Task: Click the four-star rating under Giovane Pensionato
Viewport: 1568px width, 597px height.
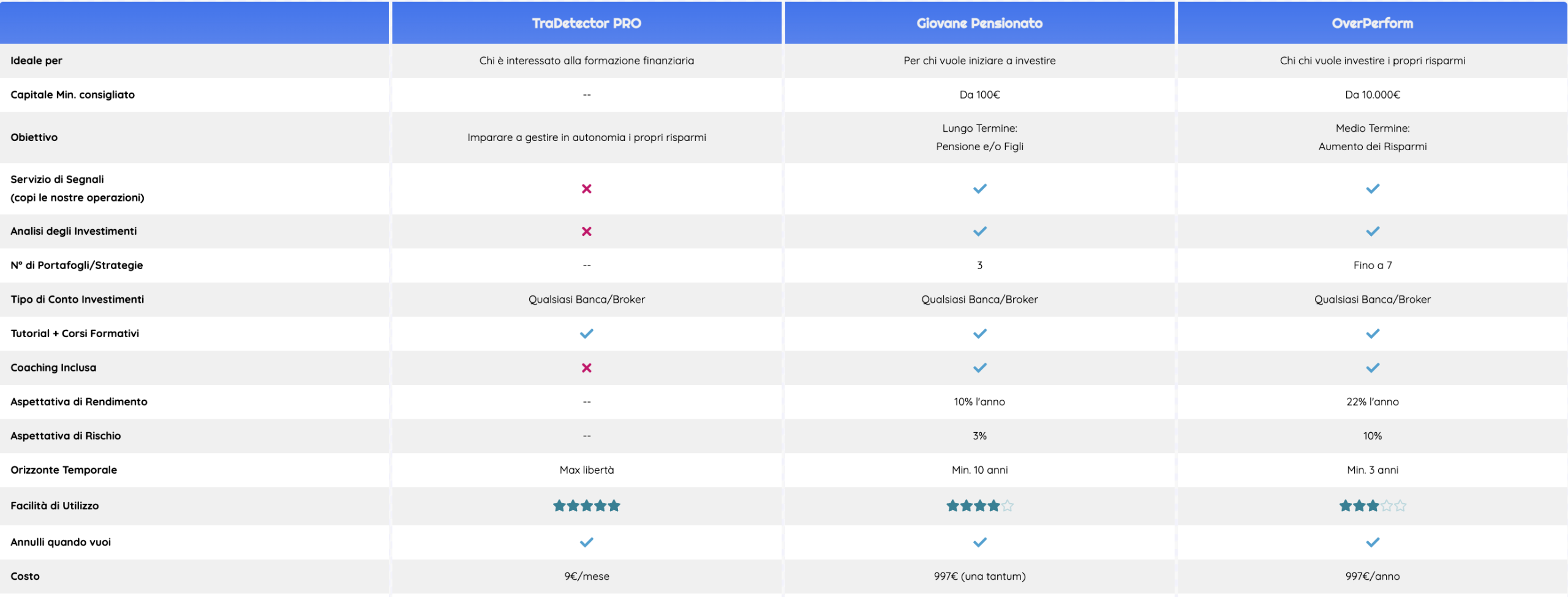Action: coord(979,506)
